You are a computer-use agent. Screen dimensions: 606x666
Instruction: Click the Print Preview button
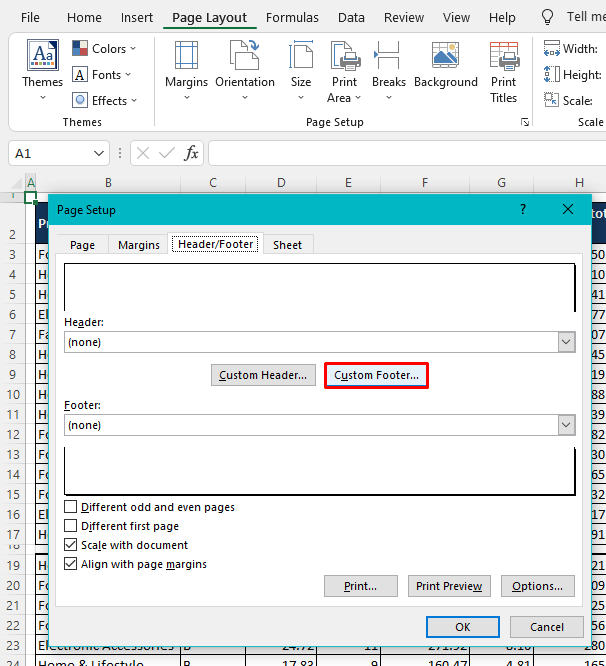coord(449,586)
